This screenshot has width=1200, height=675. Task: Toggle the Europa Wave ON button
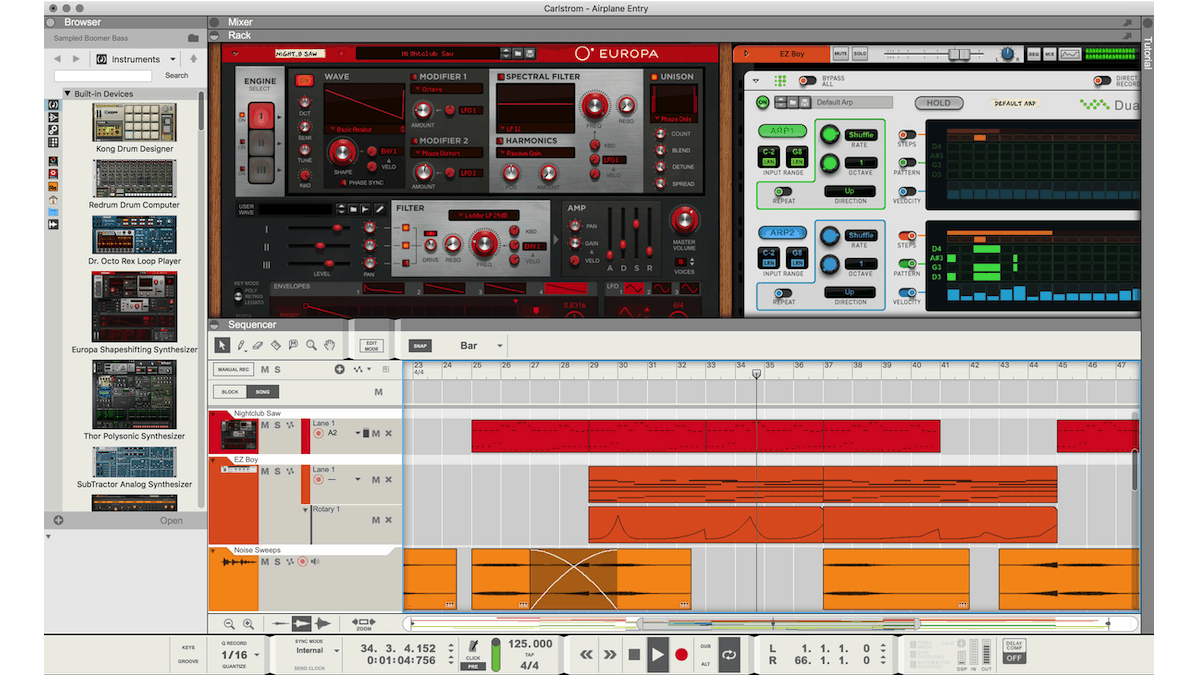304,79
